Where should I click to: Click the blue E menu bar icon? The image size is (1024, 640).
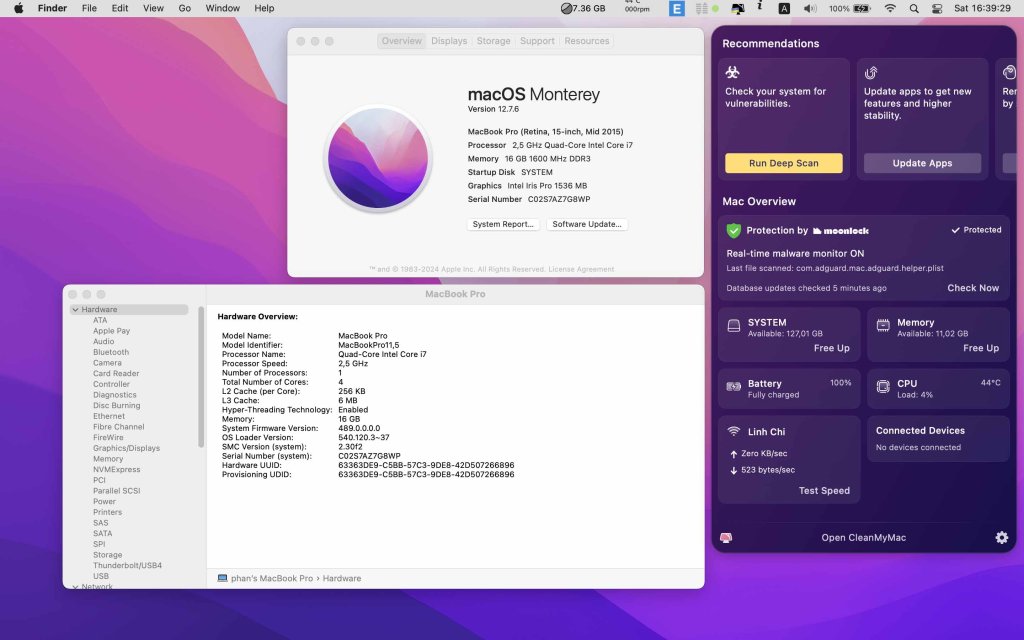click(677, 8)
